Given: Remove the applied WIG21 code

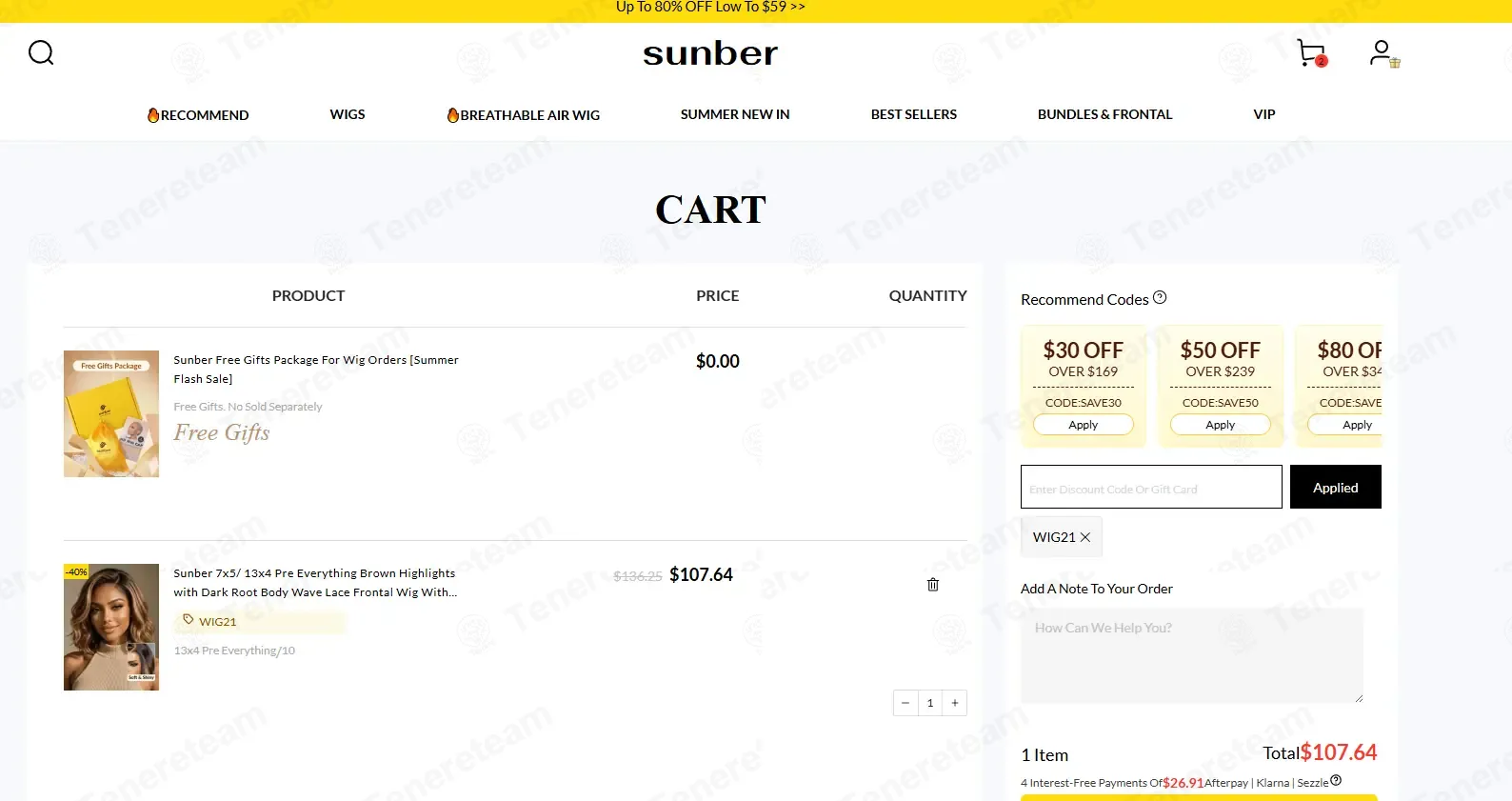Looking at the screenshot, I should (x=1084, y=537).
